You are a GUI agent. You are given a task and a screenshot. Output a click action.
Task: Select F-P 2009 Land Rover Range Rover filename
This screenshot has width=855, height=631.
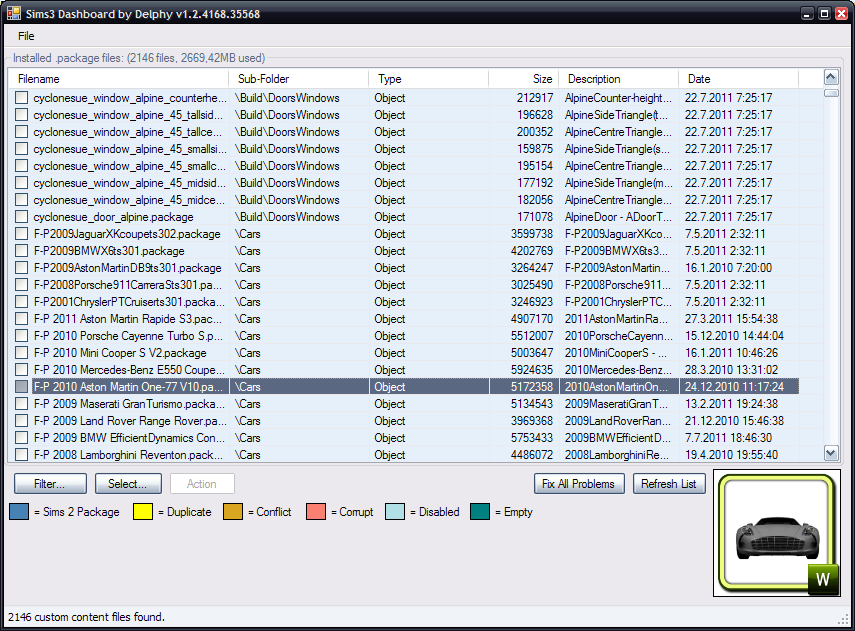[x=130, y=420]
